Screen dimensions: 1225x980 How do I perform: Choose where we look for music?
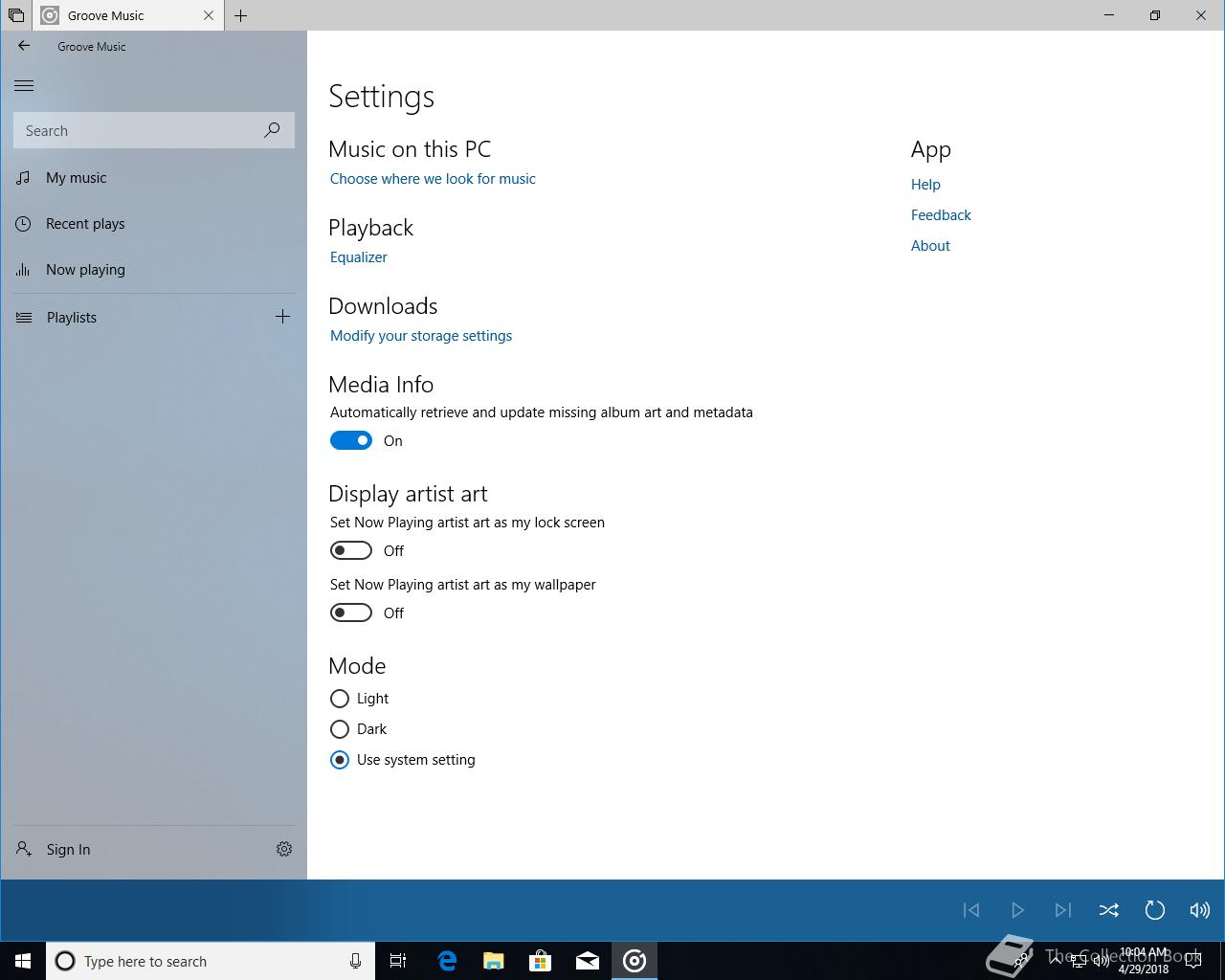433,179
